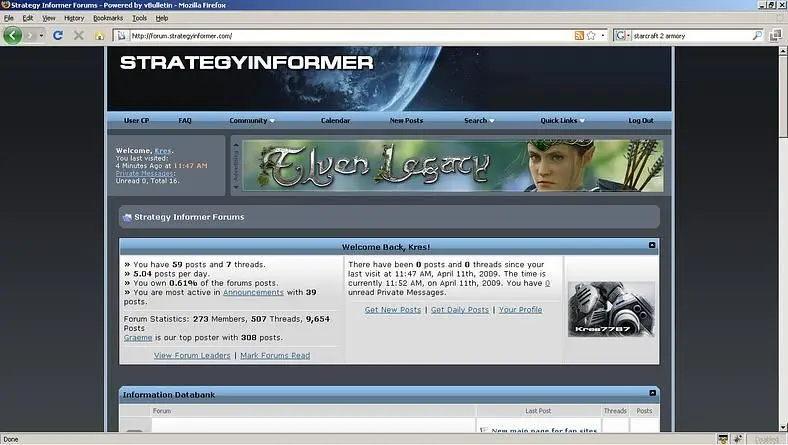Open the History menu
Image resolution: width=788 pixels, height=445 pixels.
[74, 18]
